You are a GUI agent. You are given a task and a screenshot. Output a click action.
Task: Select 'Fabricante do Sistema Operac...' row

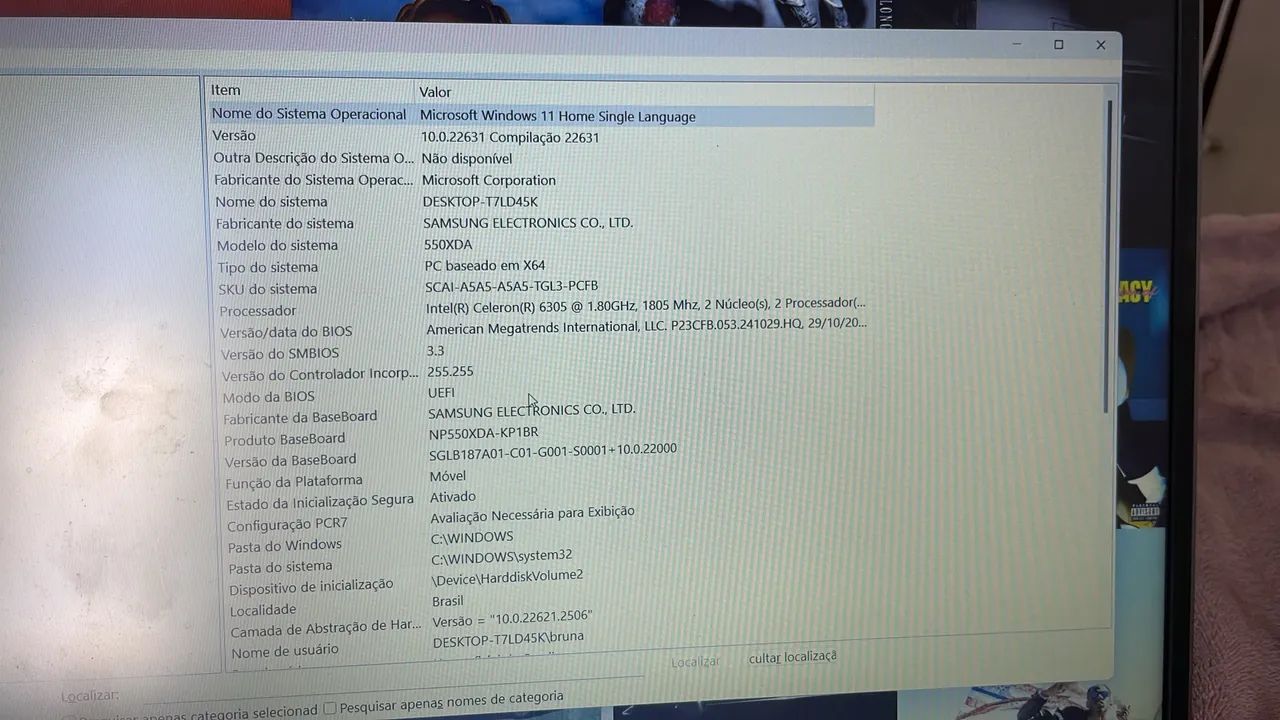313,180
